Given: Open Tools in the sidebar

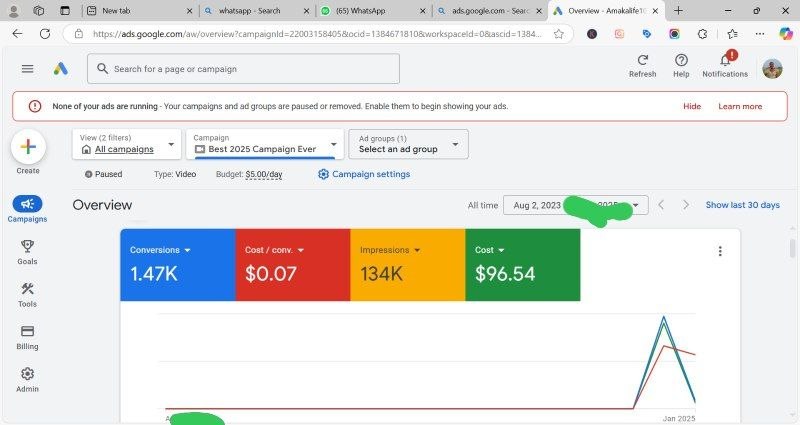Looking at the screenshot, I should pyautogui.click(x=28, y=294).
